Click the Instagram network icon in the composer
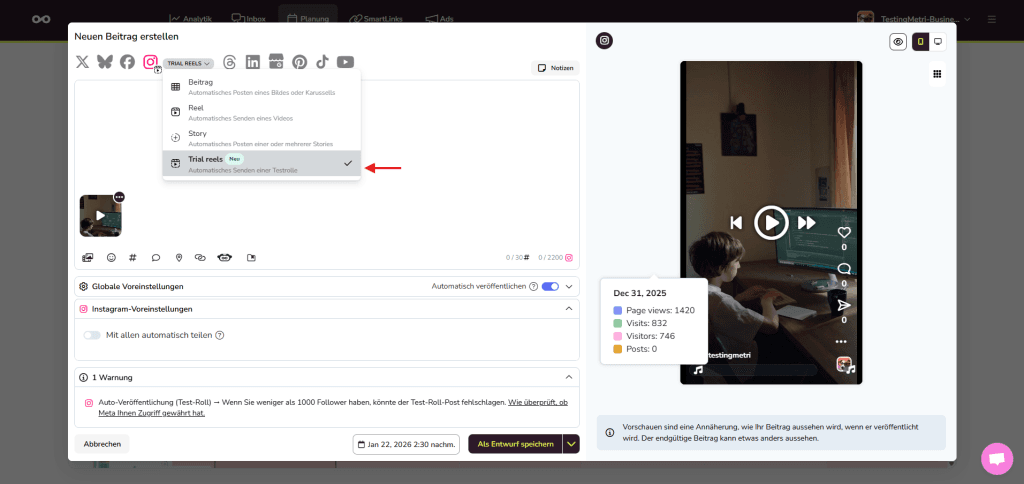This screenshot has height=484, width=1024. coord(151,62)
